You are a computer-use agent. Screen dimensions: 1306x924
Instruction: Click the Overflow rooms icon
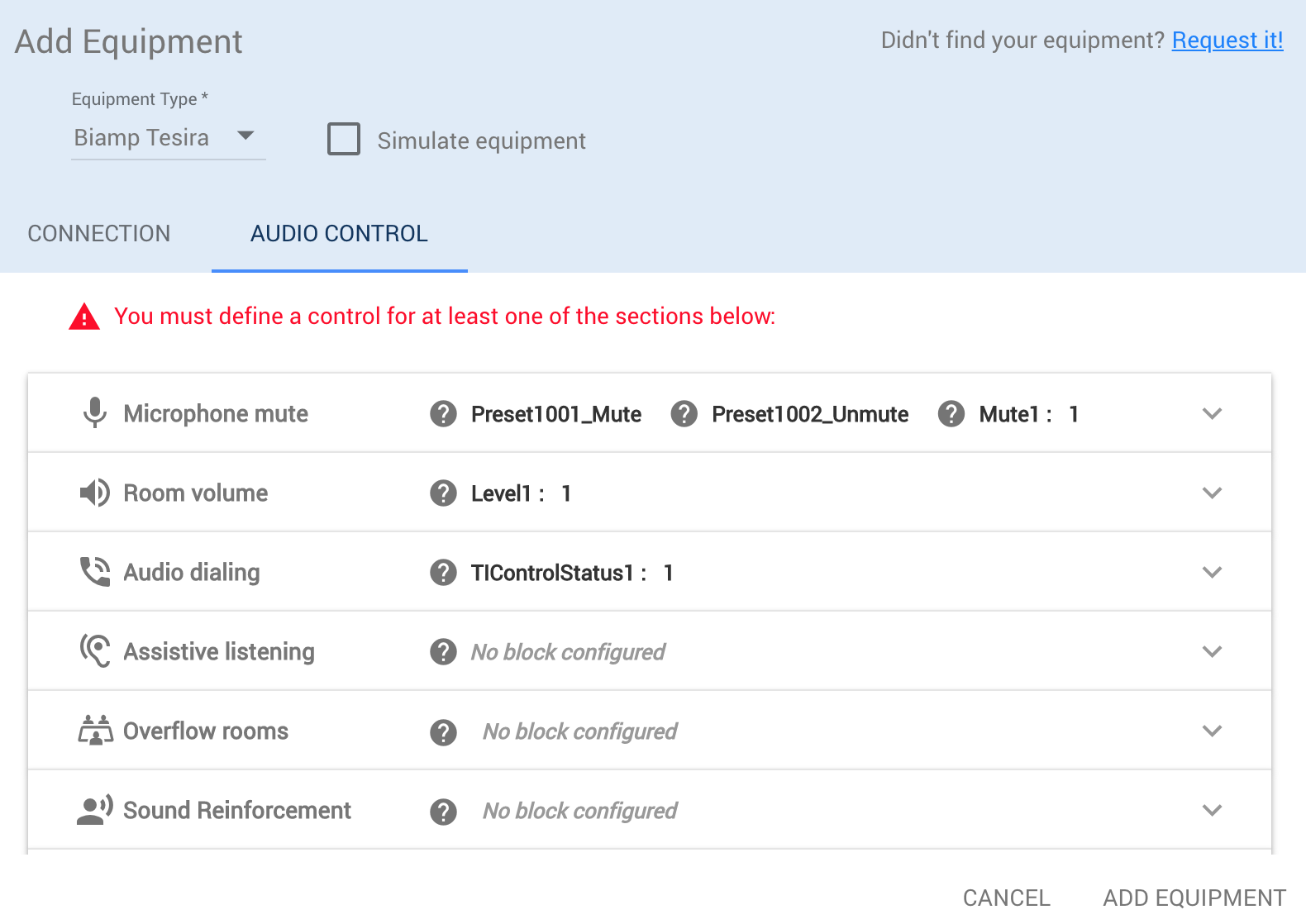pos(96,730)
